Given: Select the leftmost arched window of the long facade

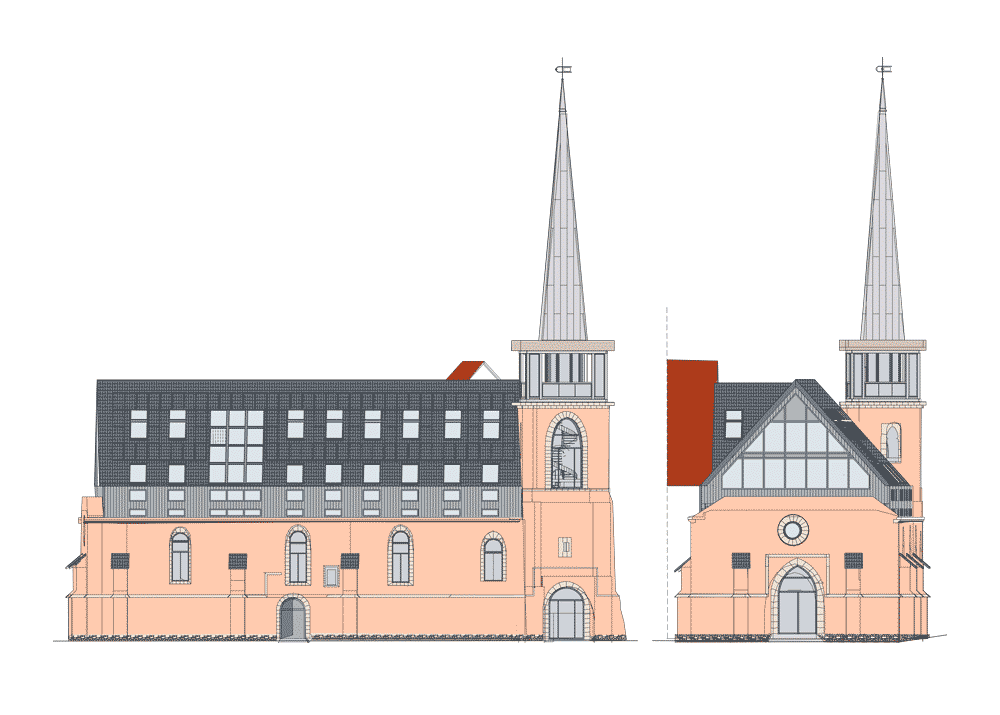Looking at the screenshot, I should point(180,557).
